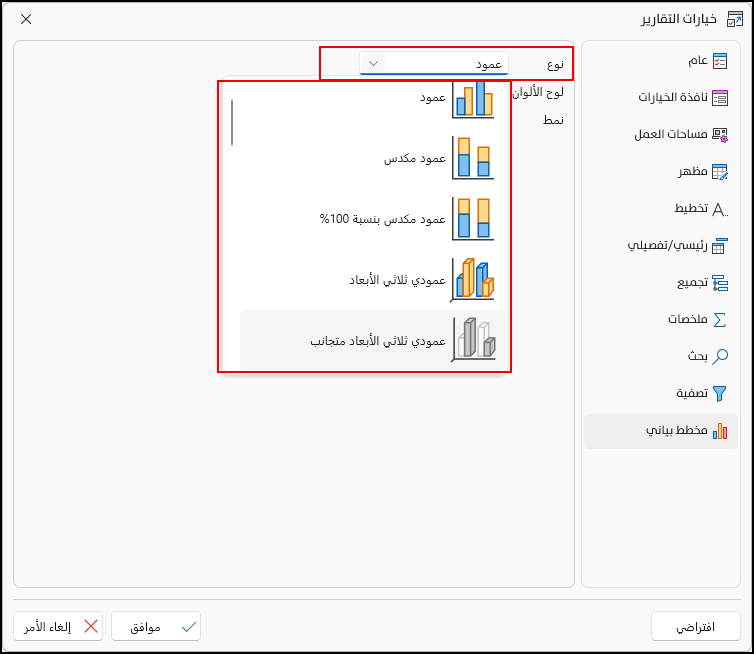754x654 pixels.
Task: Pick the 3D clustered column gray thumbnail
Action: (473, 340)
